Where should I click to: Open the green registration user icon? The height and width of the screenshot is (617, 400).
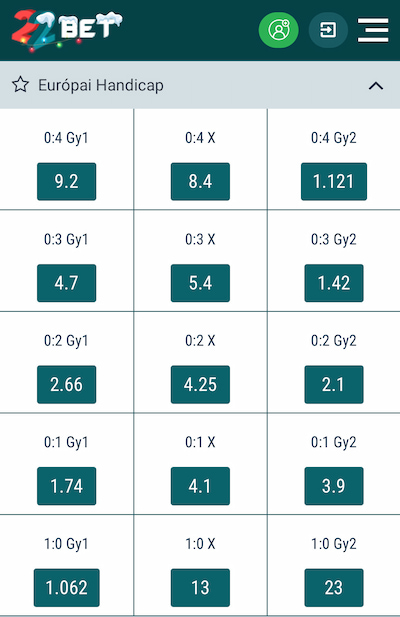tap(278, 30)
